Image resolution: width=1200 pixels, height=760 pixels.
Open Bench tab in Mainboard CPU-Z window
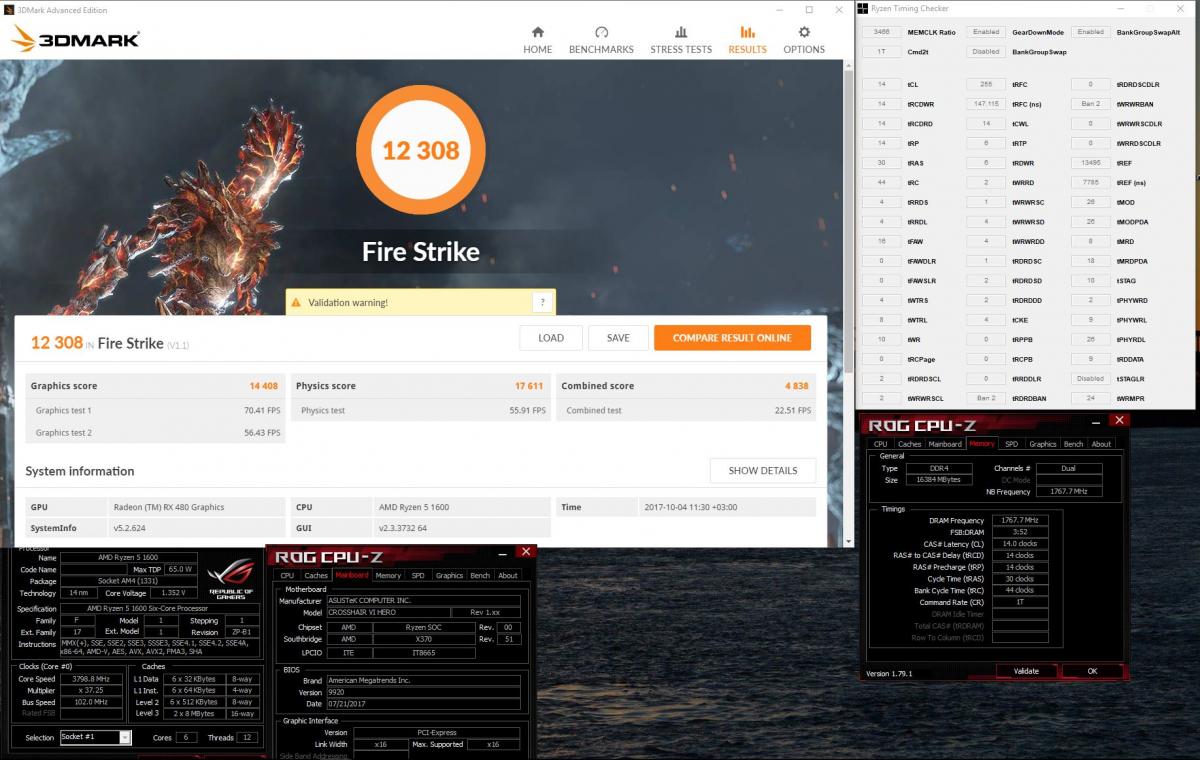(480, 575)
